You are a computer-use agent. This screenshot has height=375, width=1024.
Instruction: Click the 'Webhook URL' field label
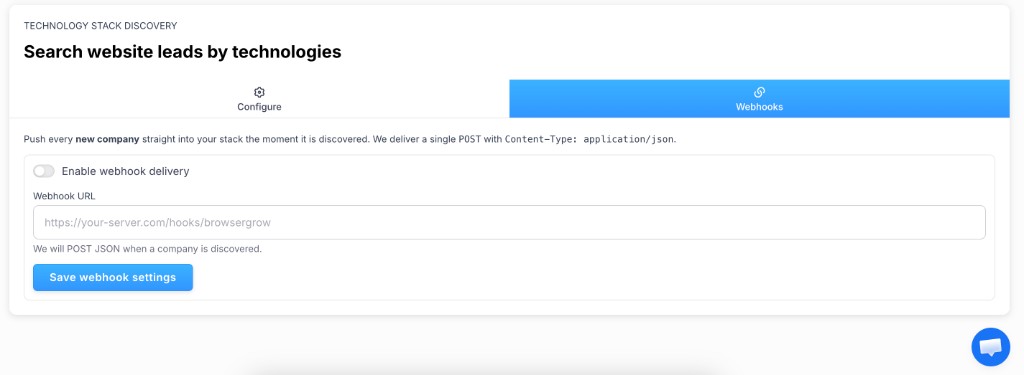[x=65, y=195]
